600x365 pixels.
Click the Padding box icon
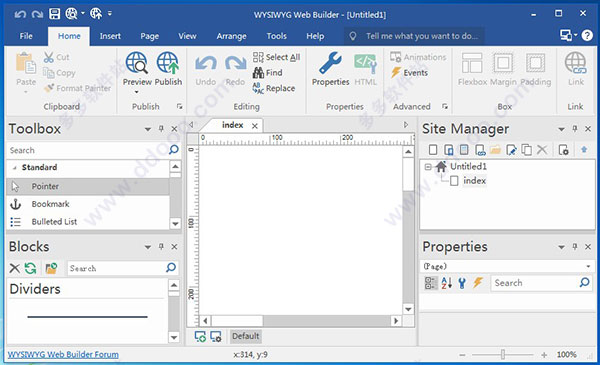click(x=535, y=69)
